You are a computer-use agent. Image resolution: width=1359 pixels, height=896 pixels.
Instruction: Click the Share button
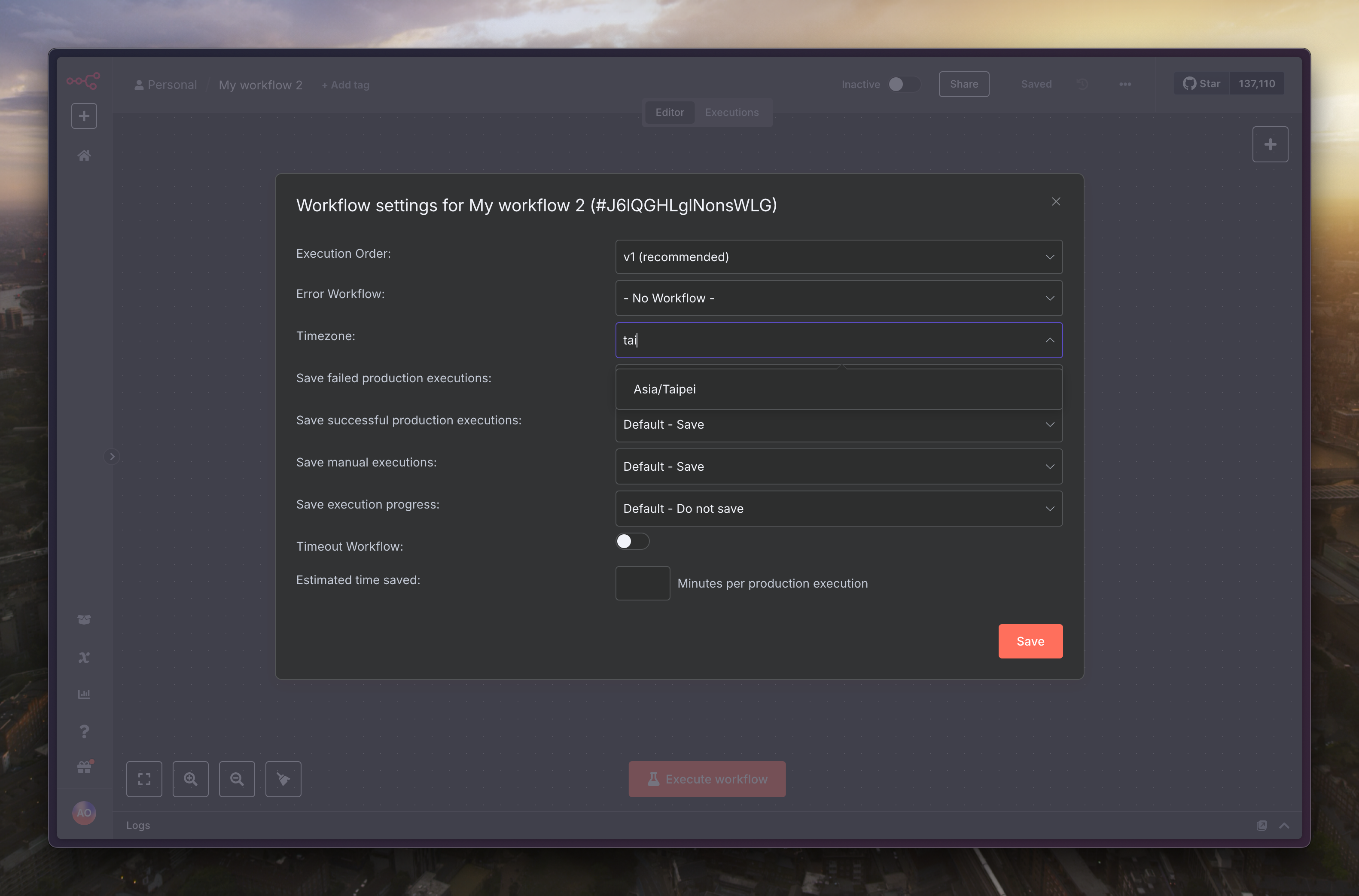pyautogui.click(x=964, y=84)
